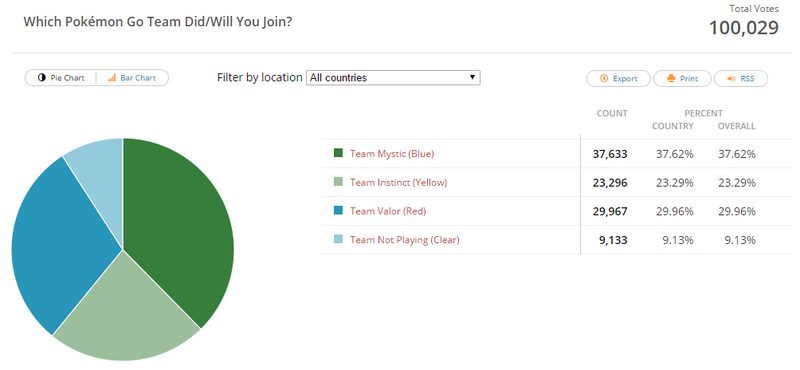Click the orange Export icon

click(x=604, y=79)
